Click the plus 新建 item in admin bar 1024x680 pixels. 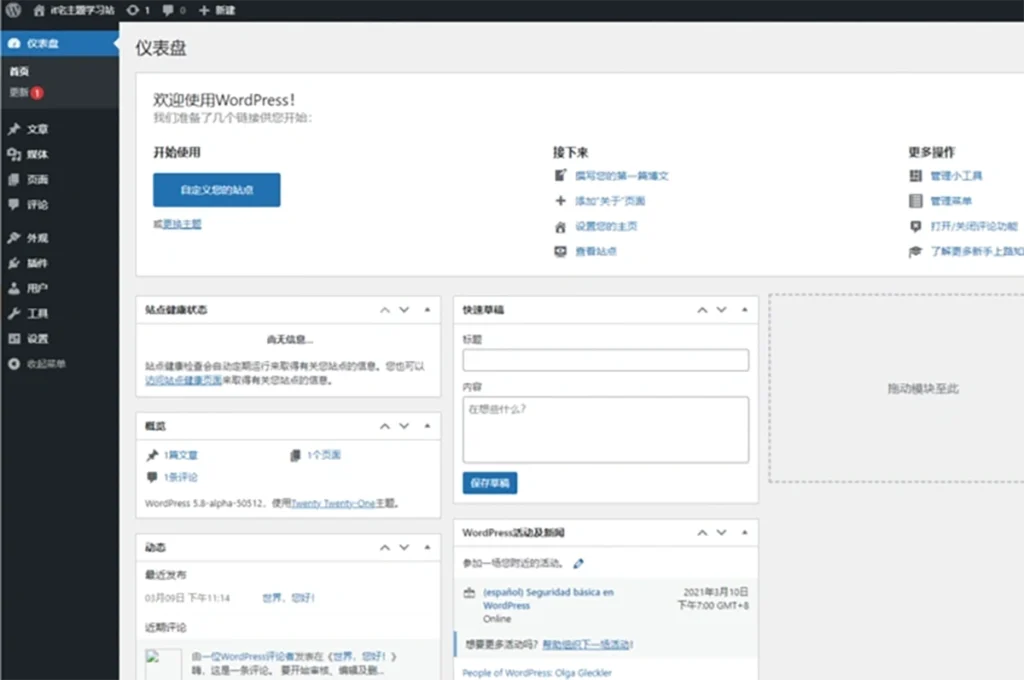pos(217,10)
